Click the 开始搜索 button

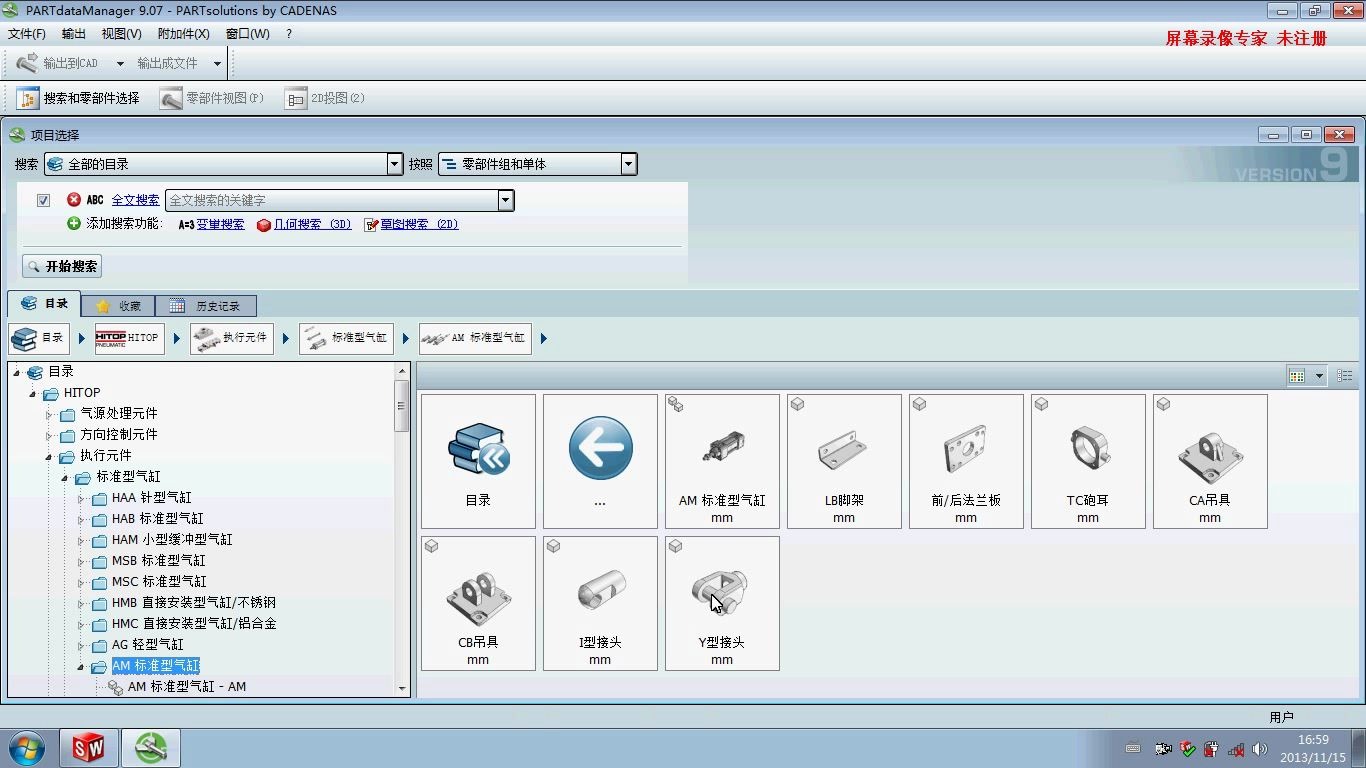pos(61,266)
